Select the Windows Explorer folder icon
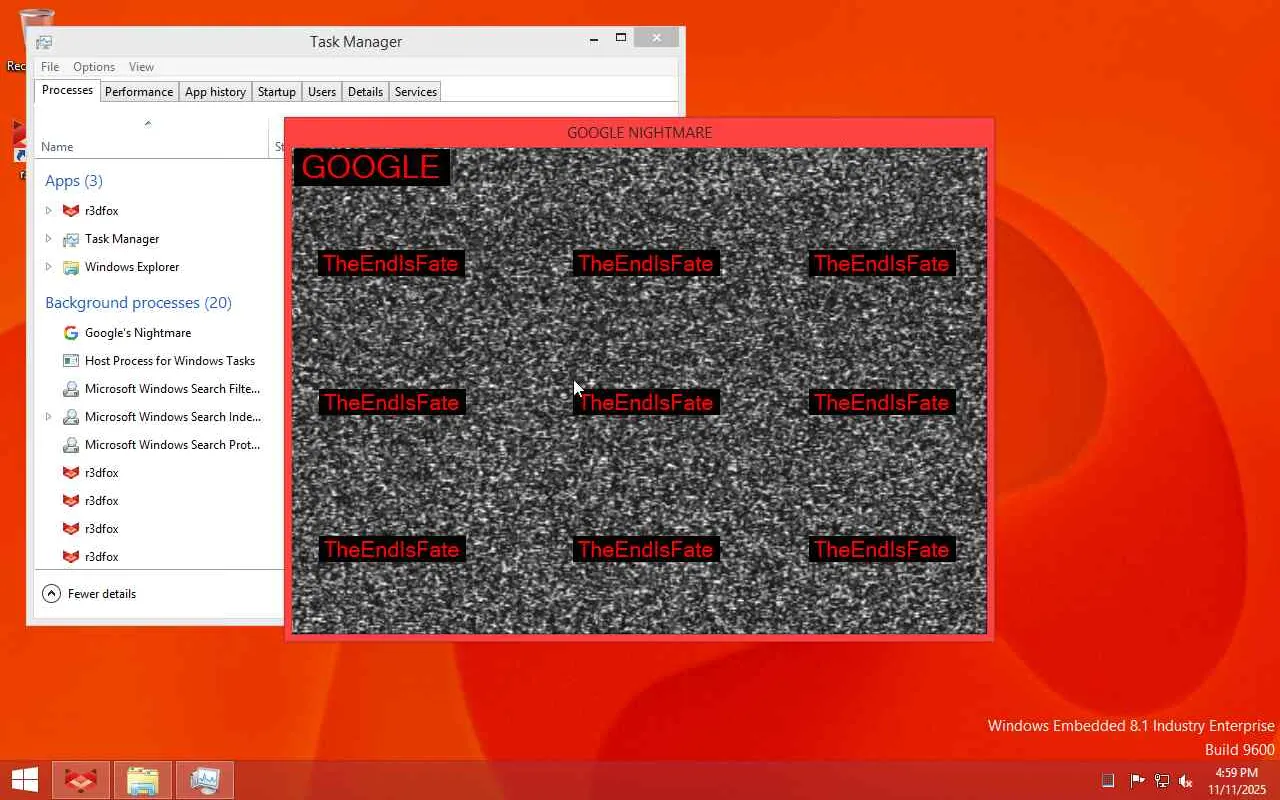Screen dimensions: 1280x800 click(x=71, y=267)
